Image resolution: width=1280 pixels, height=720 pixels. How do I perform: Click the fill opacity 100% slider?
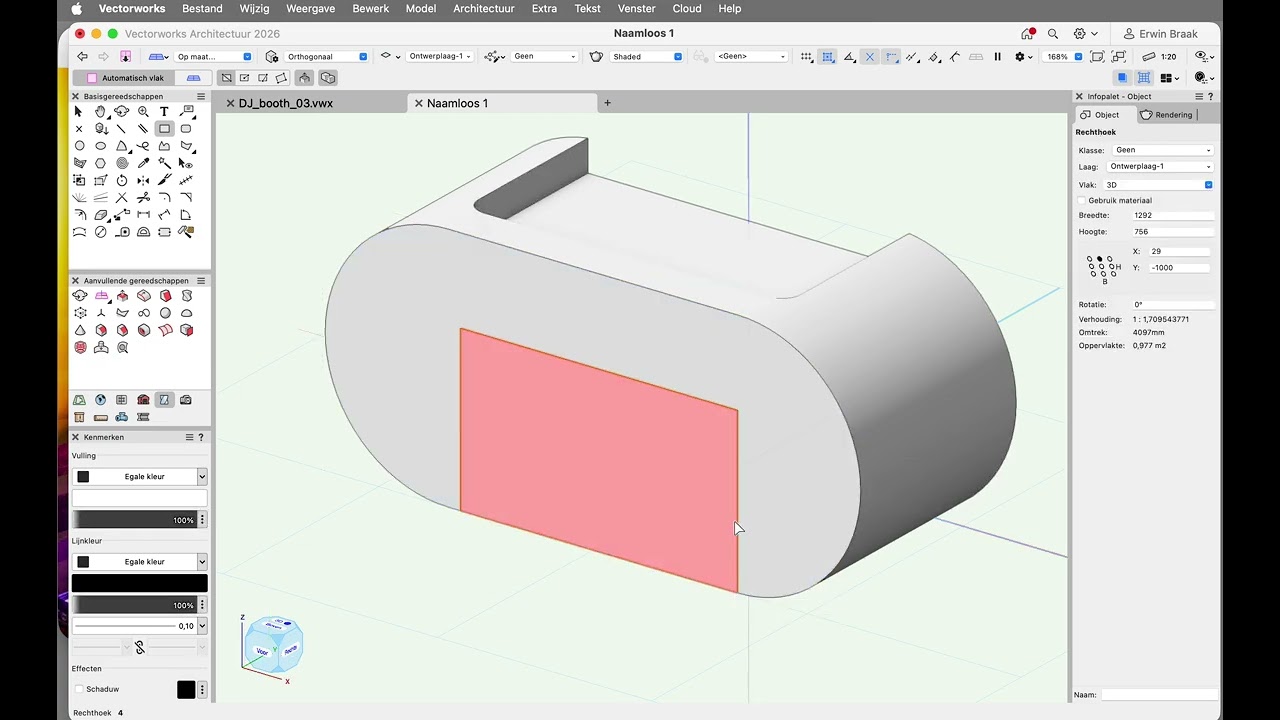pos(134,520)
